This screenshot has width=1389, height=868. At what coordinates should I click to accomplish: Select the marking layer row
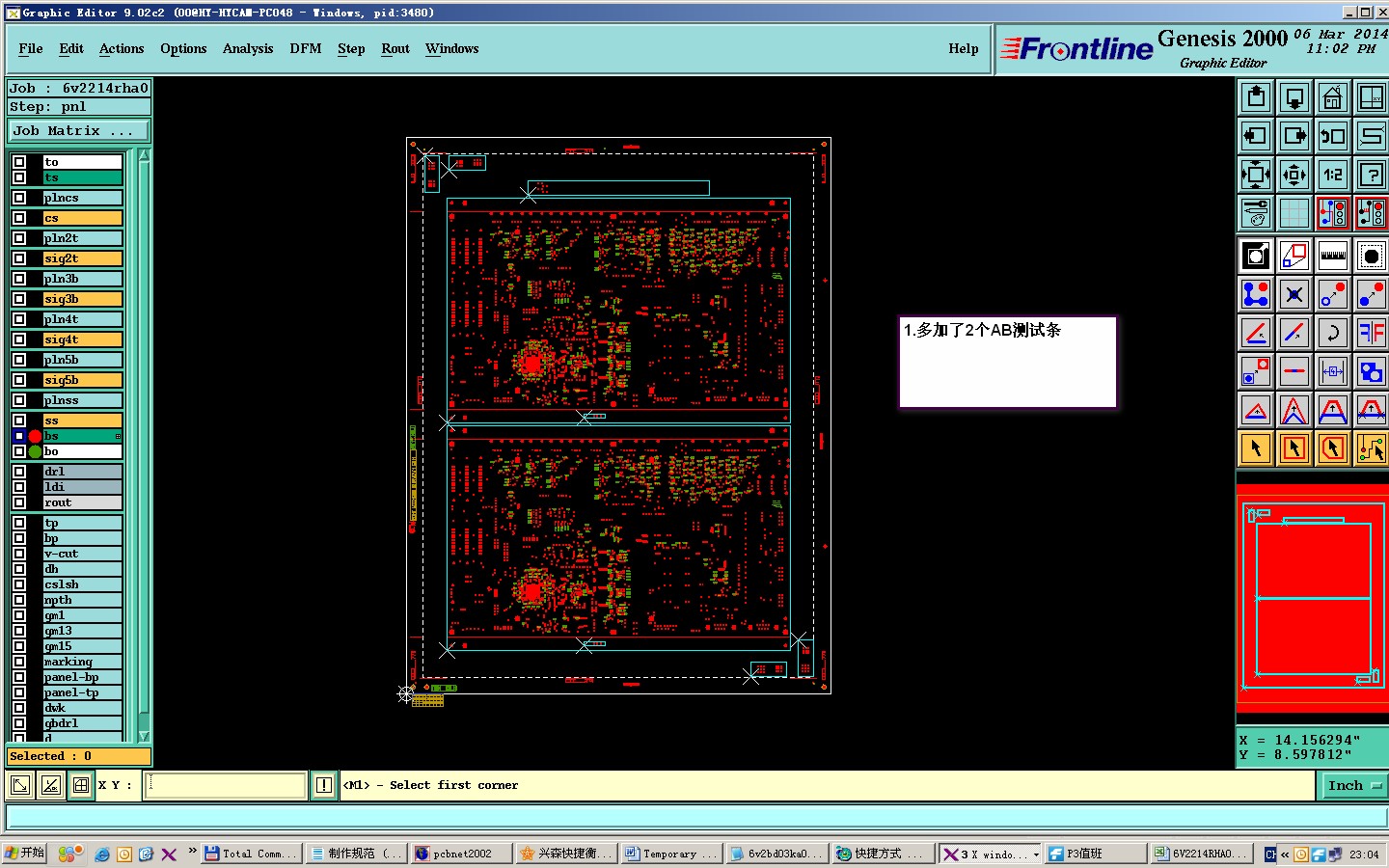click(x=82, y=662)
